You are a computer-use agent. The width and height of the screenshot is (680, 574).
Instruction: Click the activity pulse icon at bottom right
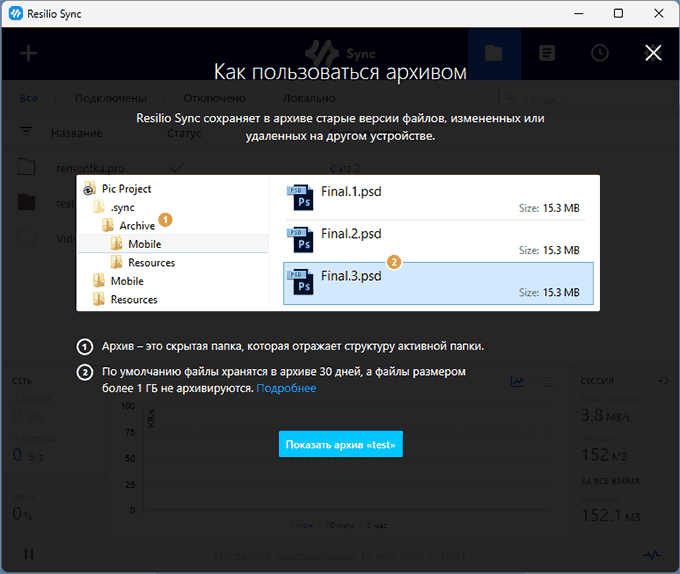point(651,554)
